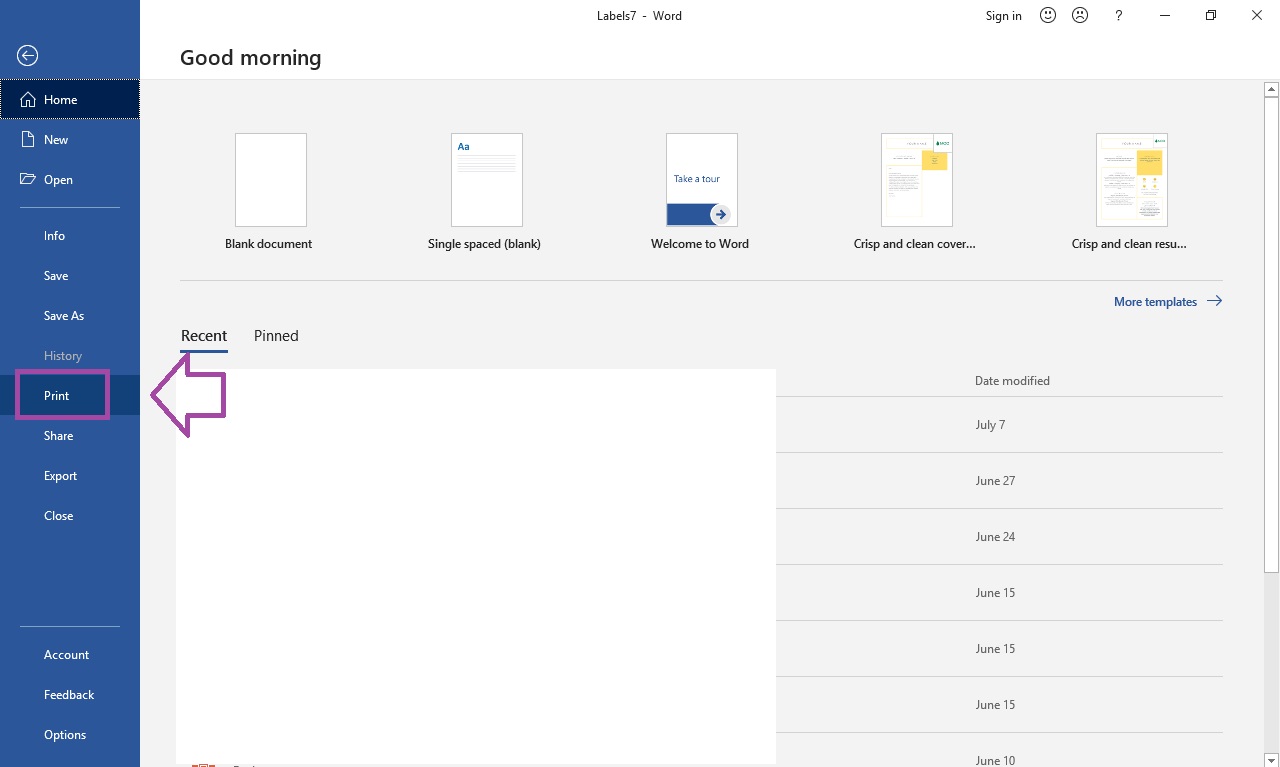Screen dimensions: 1280x767
Task: Choose Crisp and clean cover letter template
Action: click(x=917, y=180)
